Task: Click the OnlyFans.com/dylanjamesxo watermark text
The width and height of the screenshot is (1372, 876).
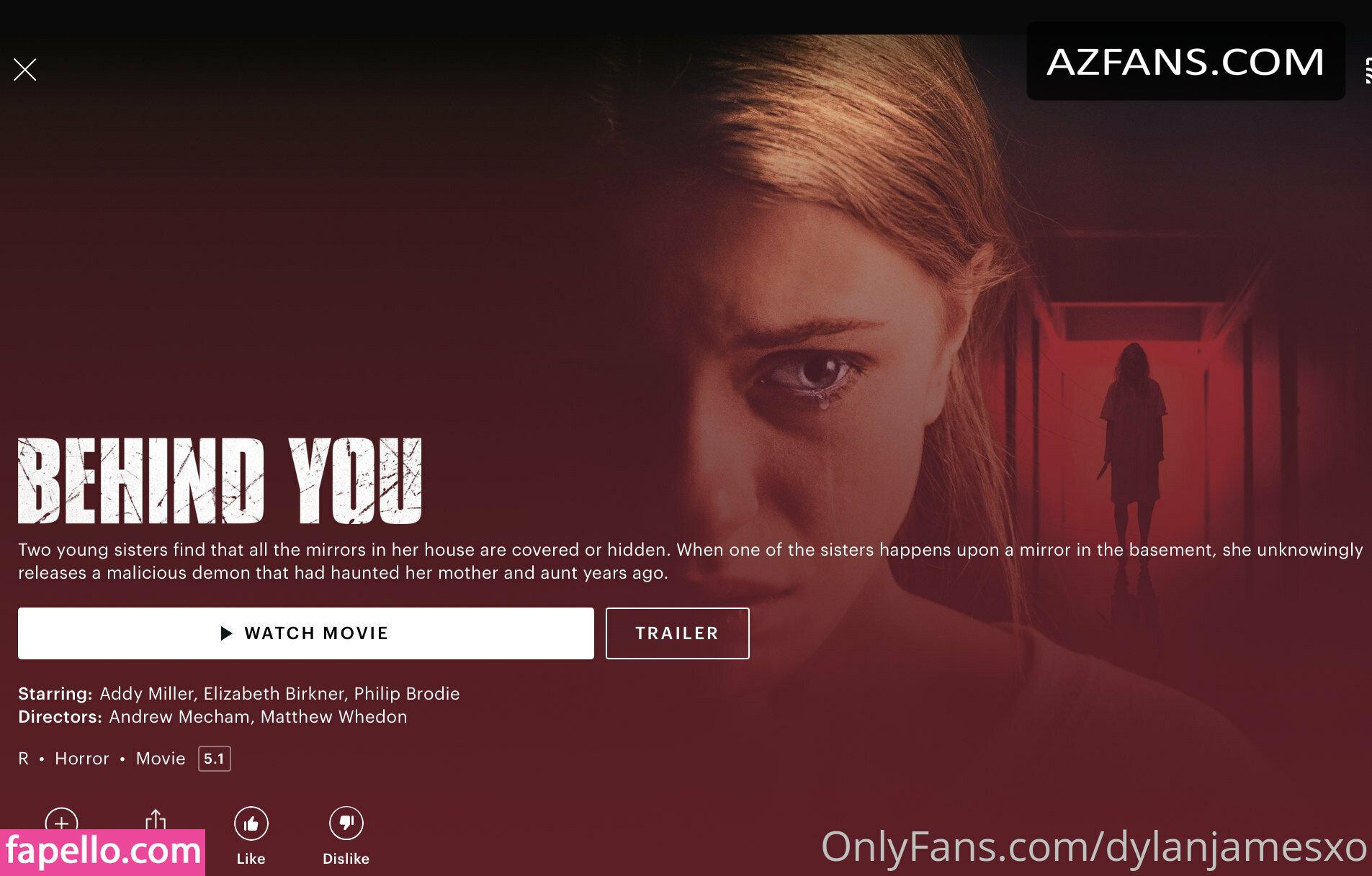Action: coord(1094,846)
